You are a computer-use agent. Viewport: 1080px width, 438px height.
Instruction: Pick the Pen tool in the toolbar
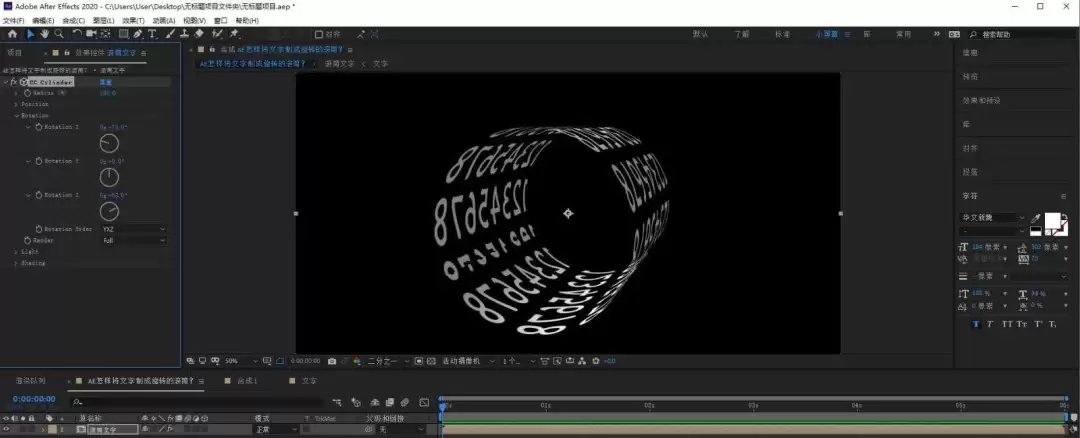tap(138, 34)
